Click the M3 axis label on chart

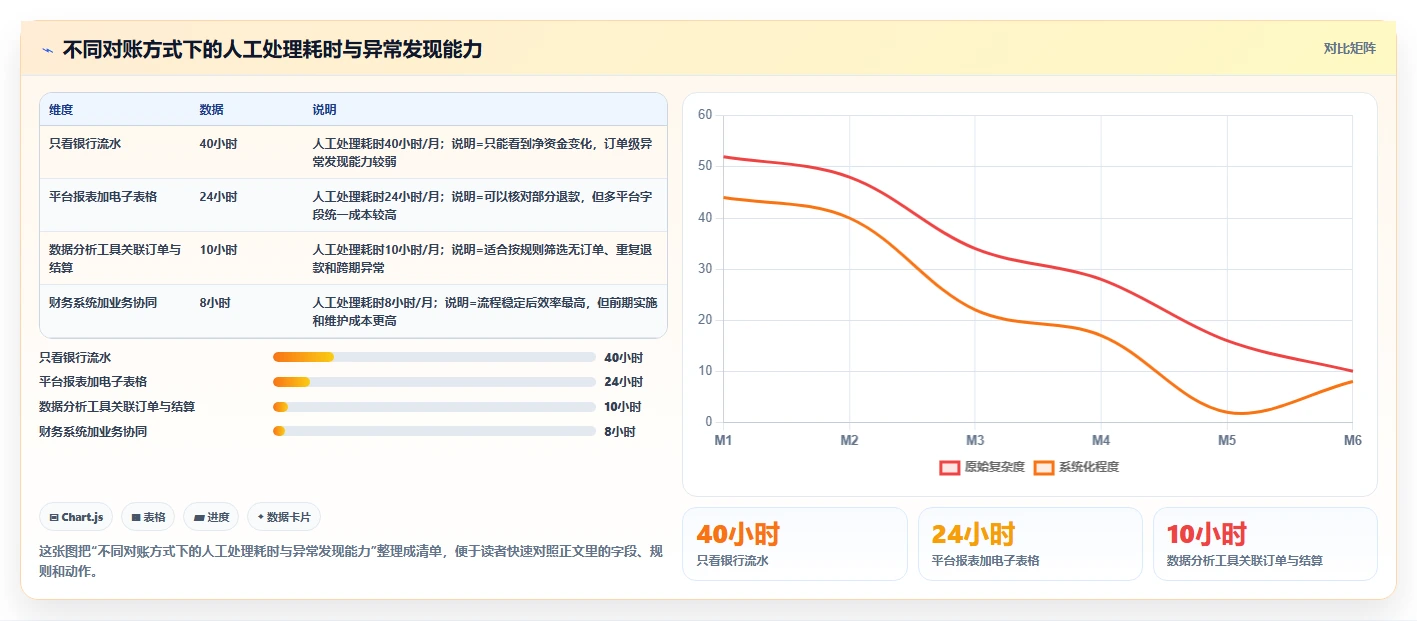(975, 440)
